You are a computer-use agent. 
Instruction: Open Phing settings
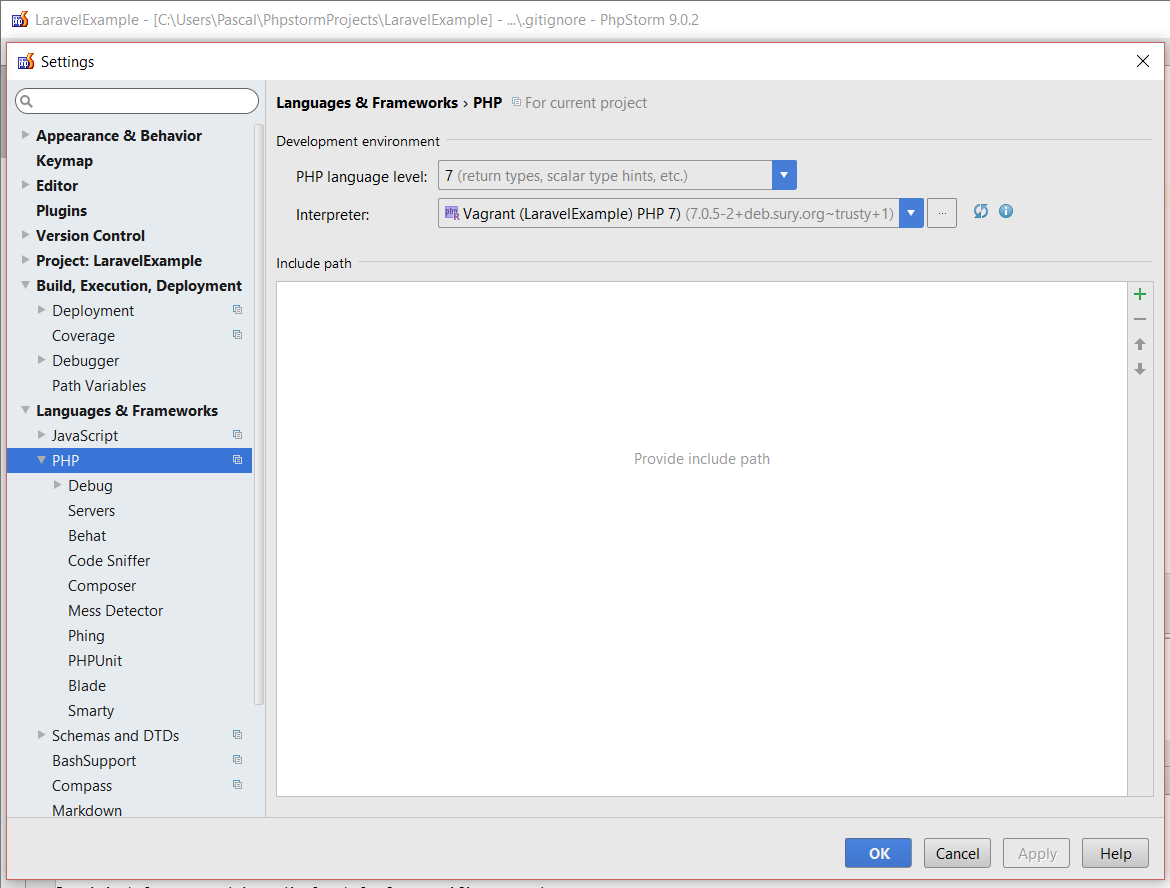[x=86, y=636]
